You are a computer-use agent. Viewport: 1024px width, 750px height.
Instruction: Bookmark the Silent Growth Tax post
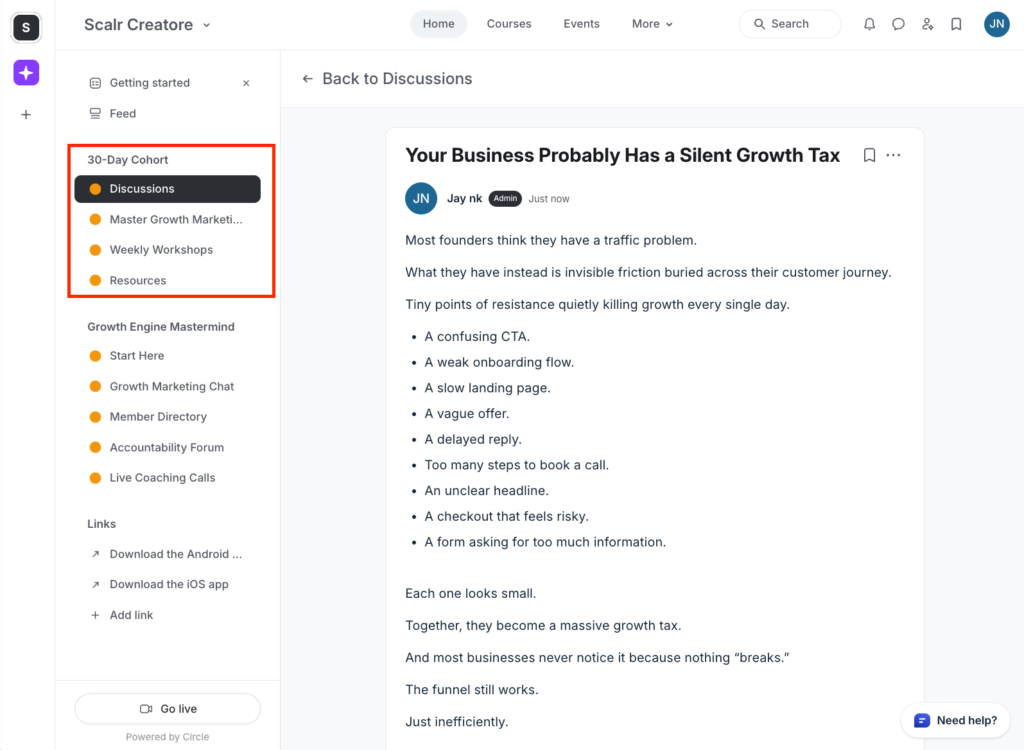tap(869, 155)
